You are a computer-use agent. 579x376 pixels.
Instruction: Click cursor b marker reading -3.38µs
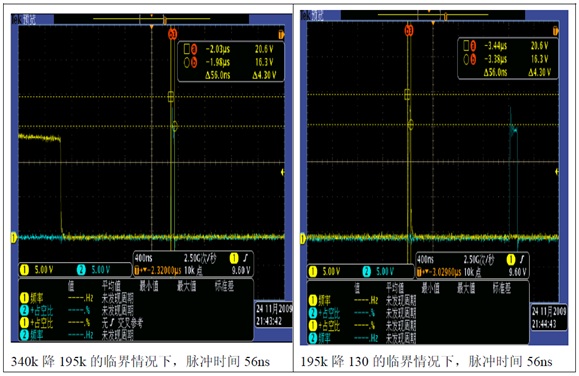(x=473, y=59)
